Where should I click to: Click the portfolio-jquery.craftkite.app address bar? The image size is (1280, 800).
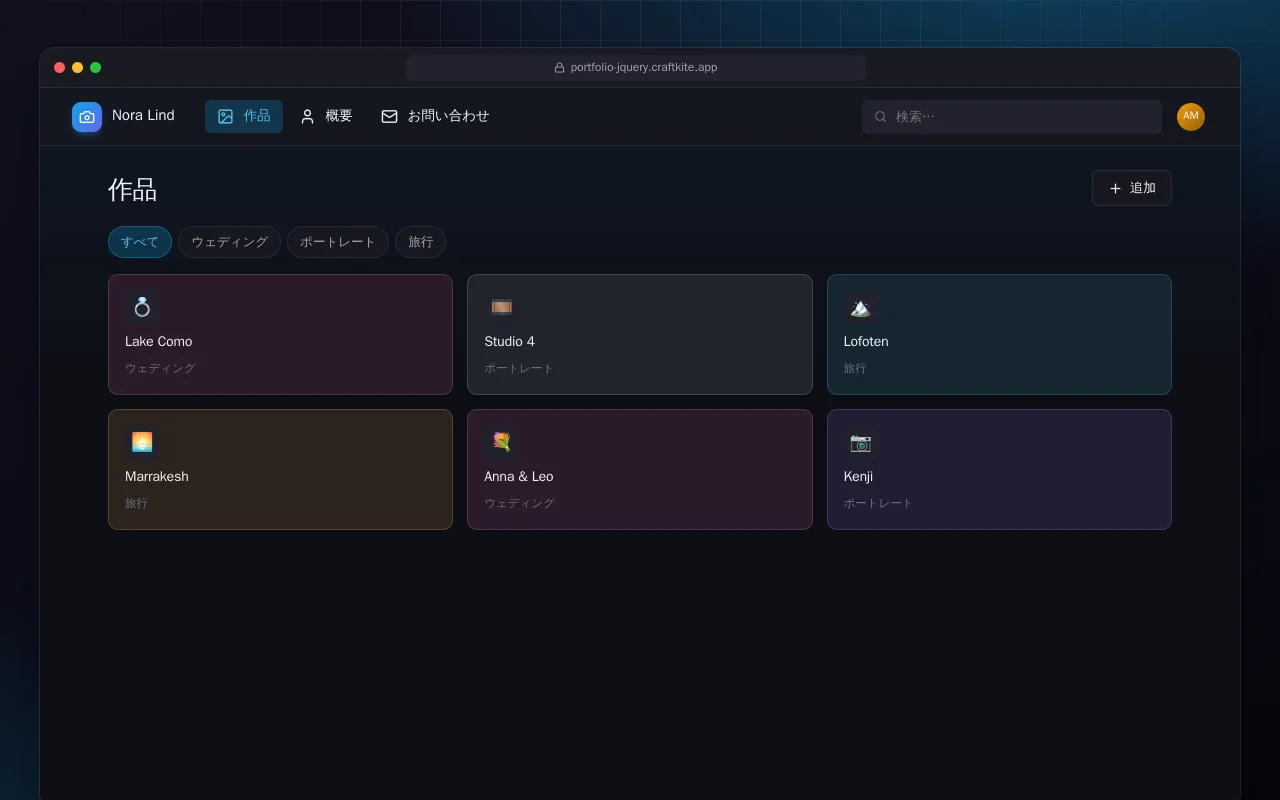pyautogui.click(x=636, y=68)
